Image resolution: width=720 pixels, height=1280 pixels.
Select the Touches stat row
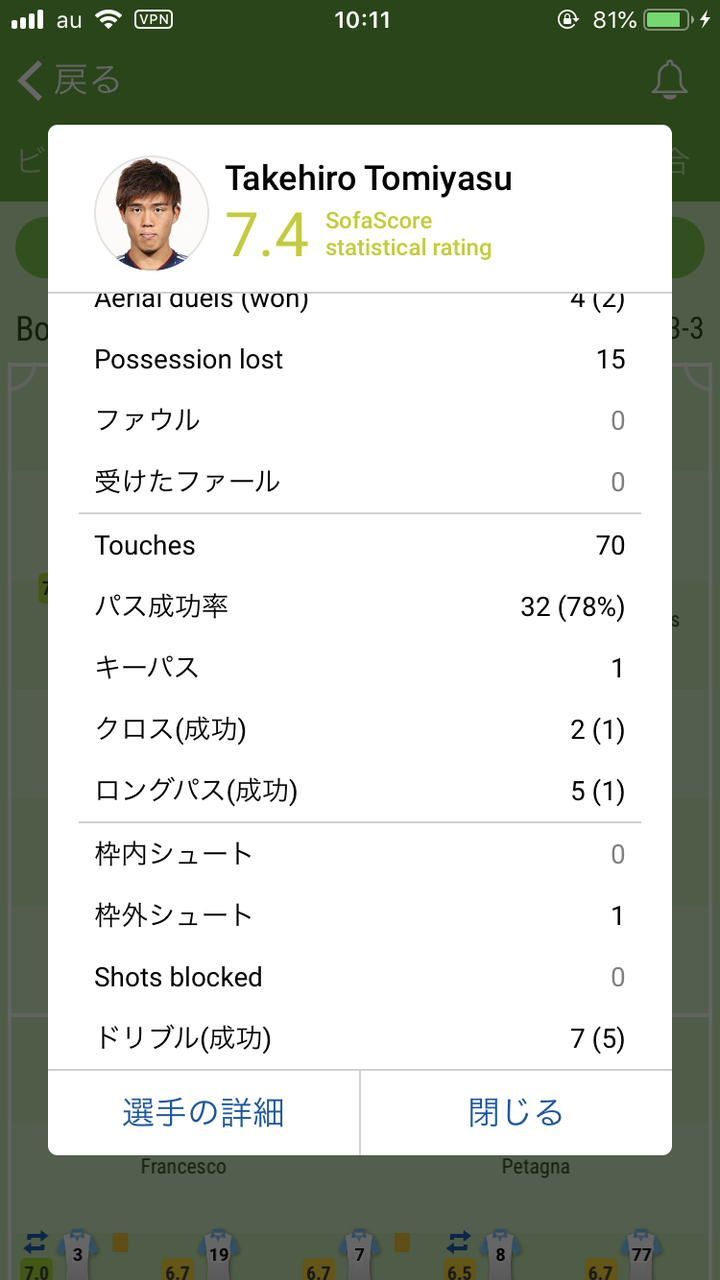(x=360, y=545)
